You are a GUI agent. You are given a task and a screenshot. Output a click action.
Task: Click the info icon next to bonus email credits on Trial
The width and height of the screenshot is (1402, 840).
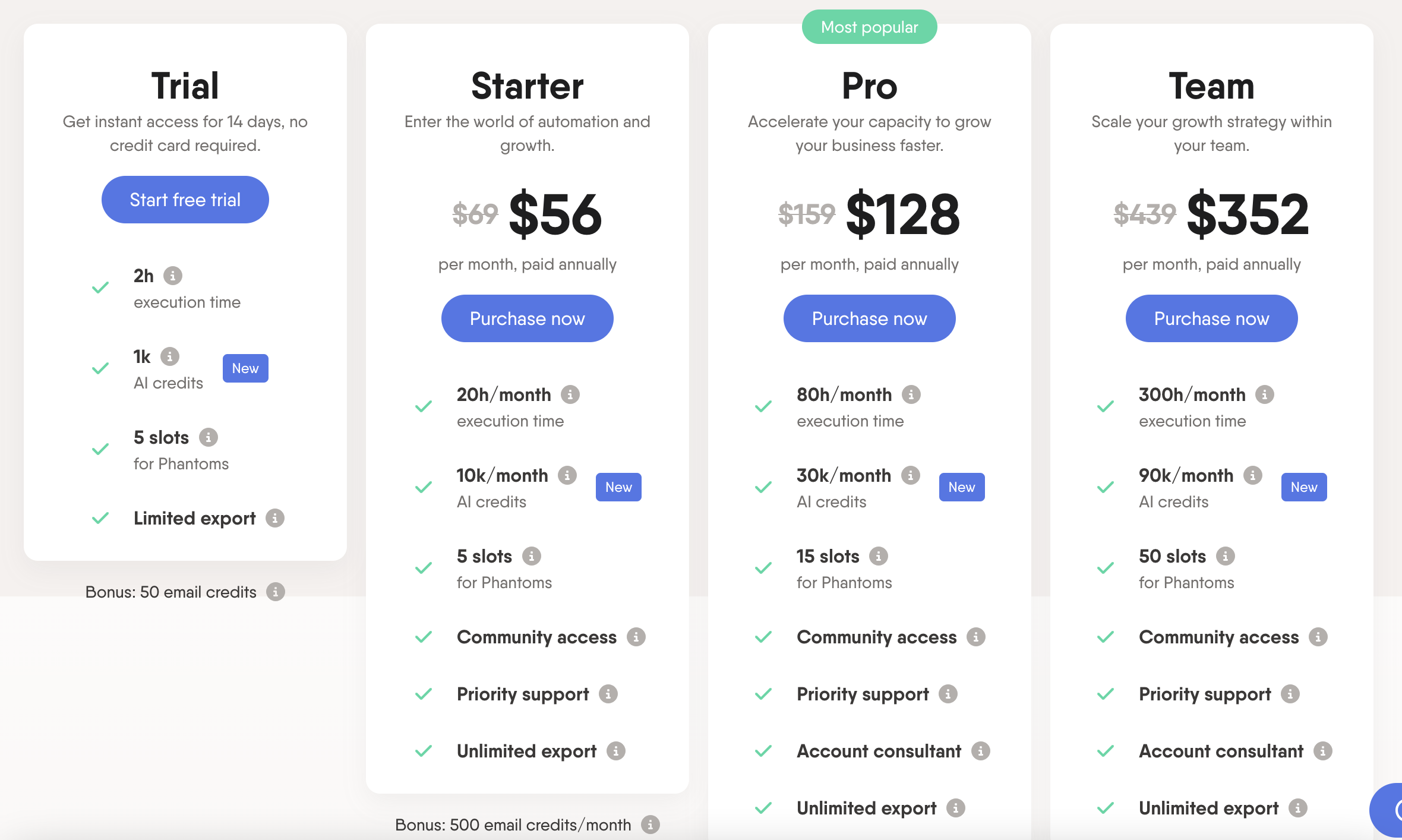point(278,592)
